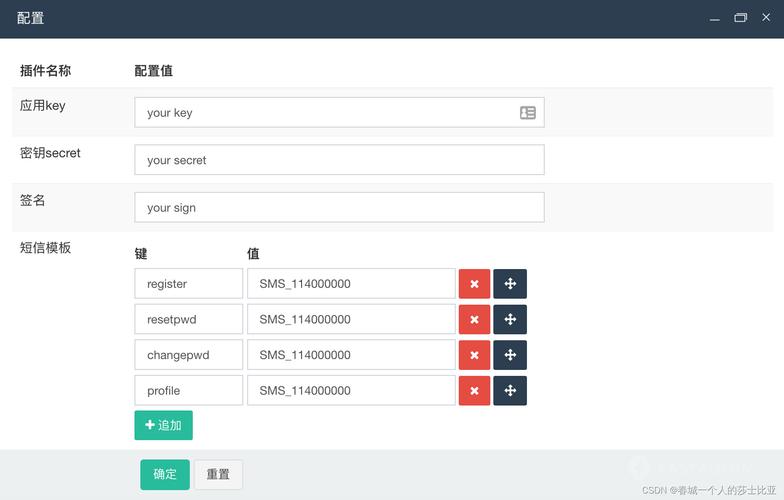Delete the register template row
This screenshot has height=500, width=784.
(x=474, y=284)
